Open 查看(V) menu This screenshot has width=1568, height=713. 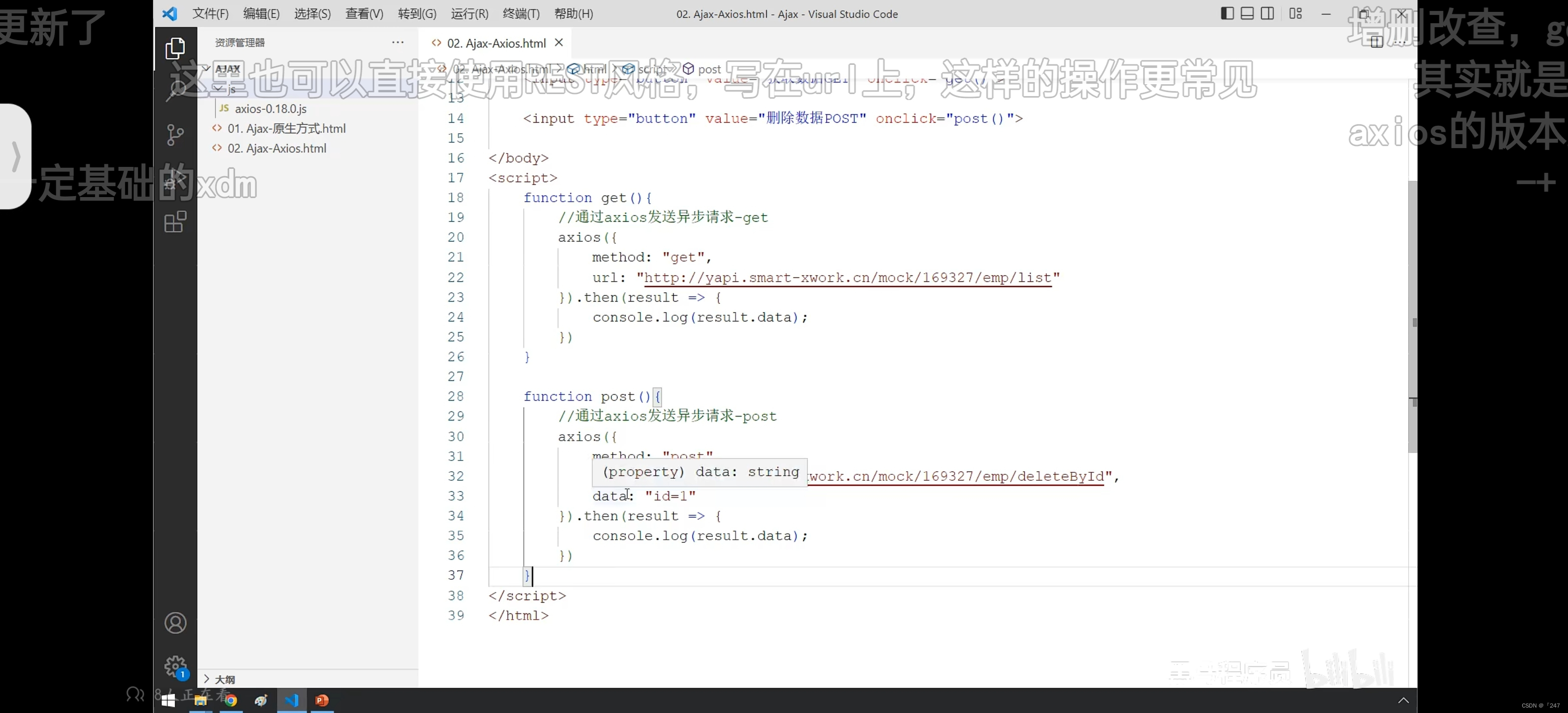(x=364, y=13)
